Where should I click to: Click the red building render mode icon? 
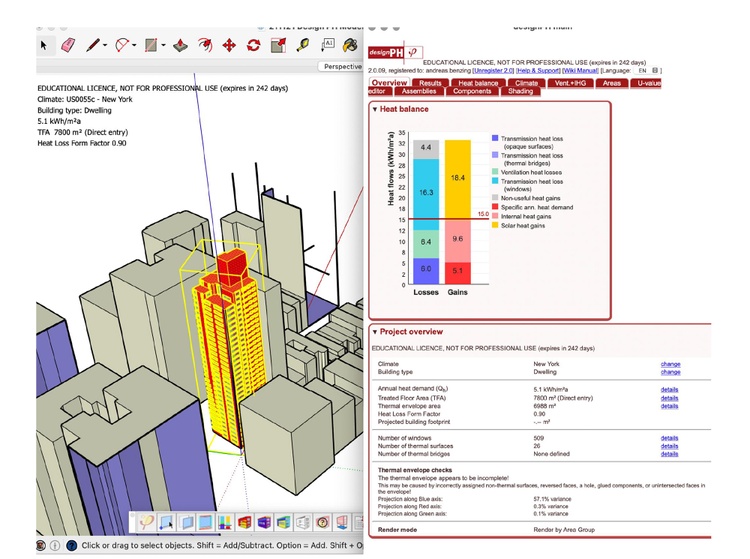point(244,522)
